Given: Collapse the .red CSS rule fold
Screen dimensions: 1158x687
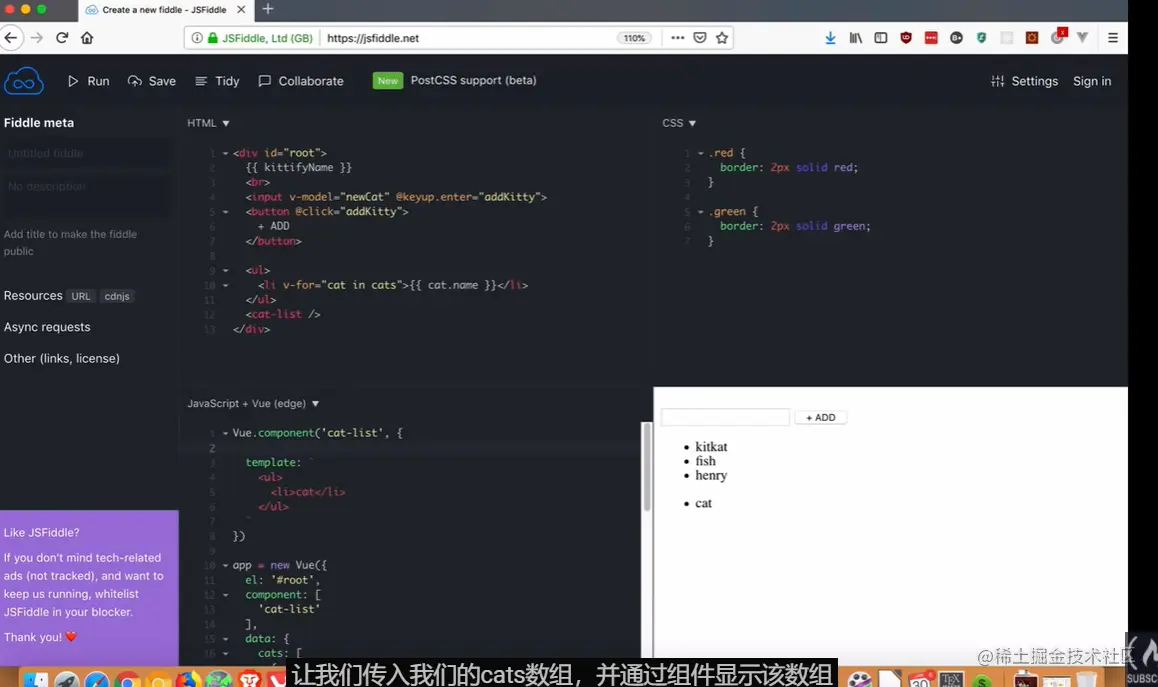Looking at the screenshot, I should click(x=700, y=154).
